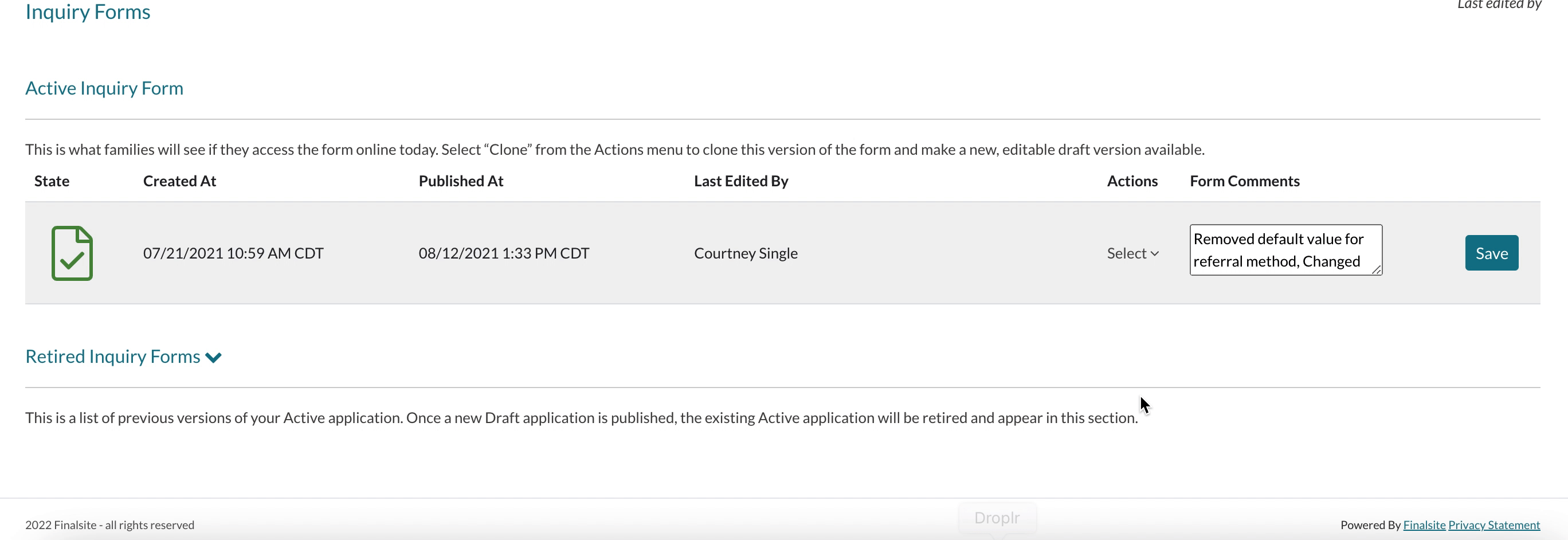The image size is (1568, 540).
Task: Click the Retired Inquiry Forms heading text
Action: (112, 357)
